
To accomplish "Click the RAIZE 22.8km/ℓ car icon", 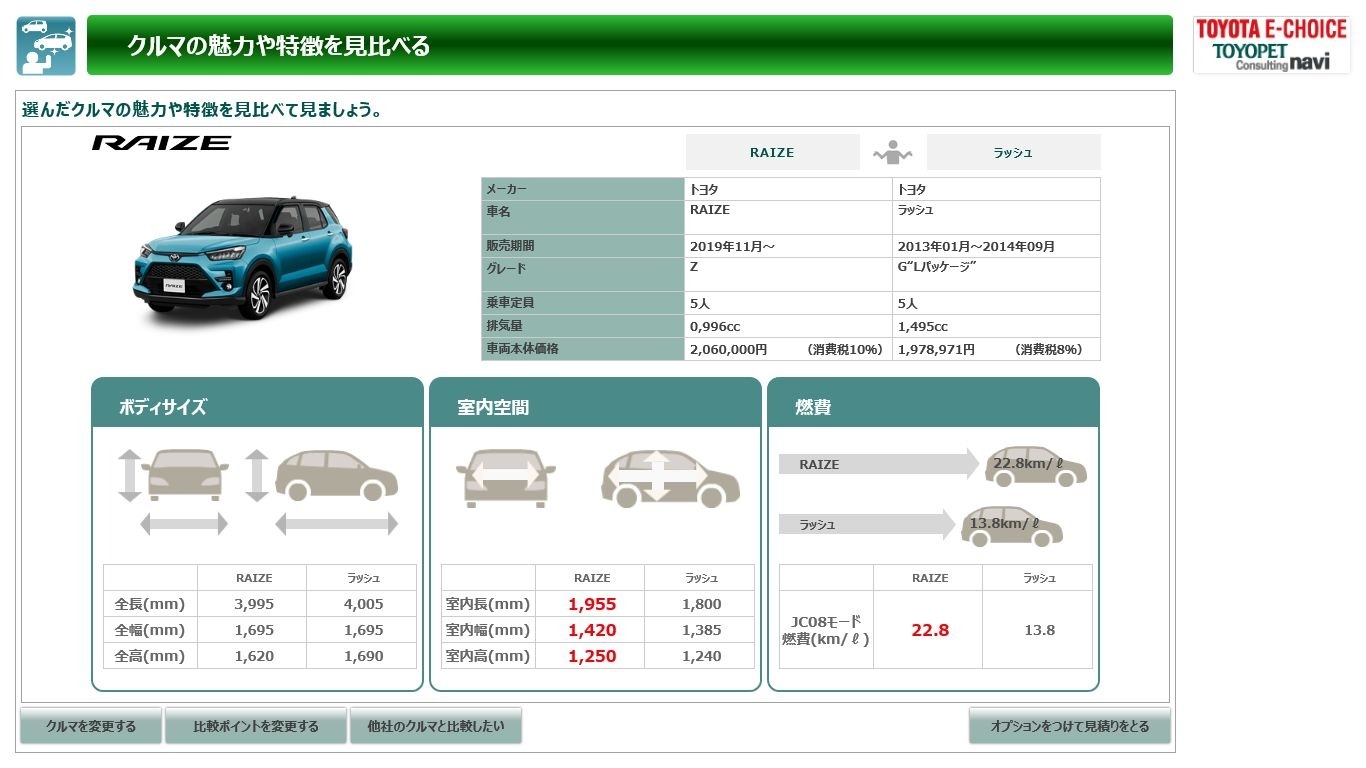I will [1035, 466].
